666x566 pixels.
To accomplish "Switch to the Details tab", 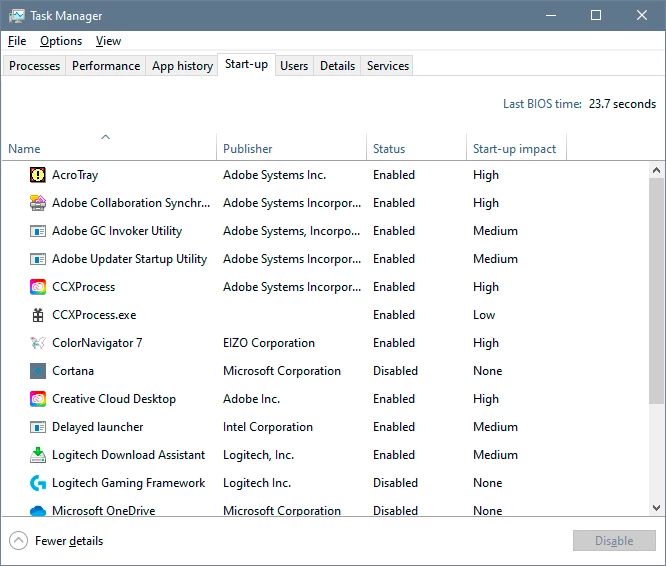I will coord(337,66).
